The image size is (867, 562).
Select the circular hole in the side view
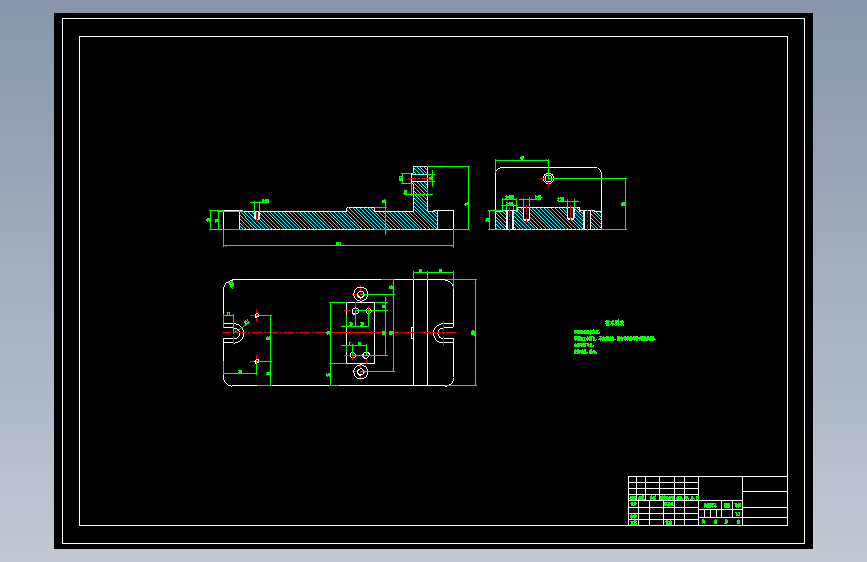[549, 178]
